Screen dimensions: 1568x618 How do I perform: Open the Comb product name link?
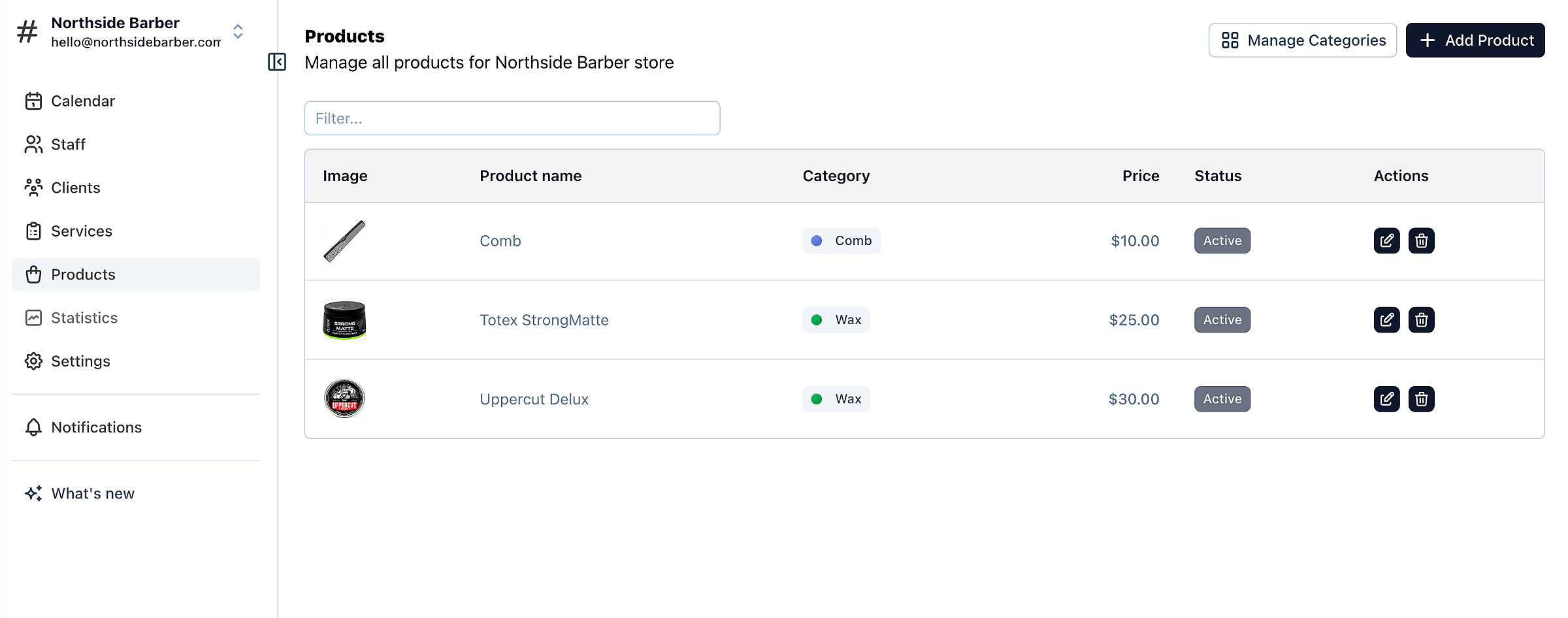pos(500,241)
